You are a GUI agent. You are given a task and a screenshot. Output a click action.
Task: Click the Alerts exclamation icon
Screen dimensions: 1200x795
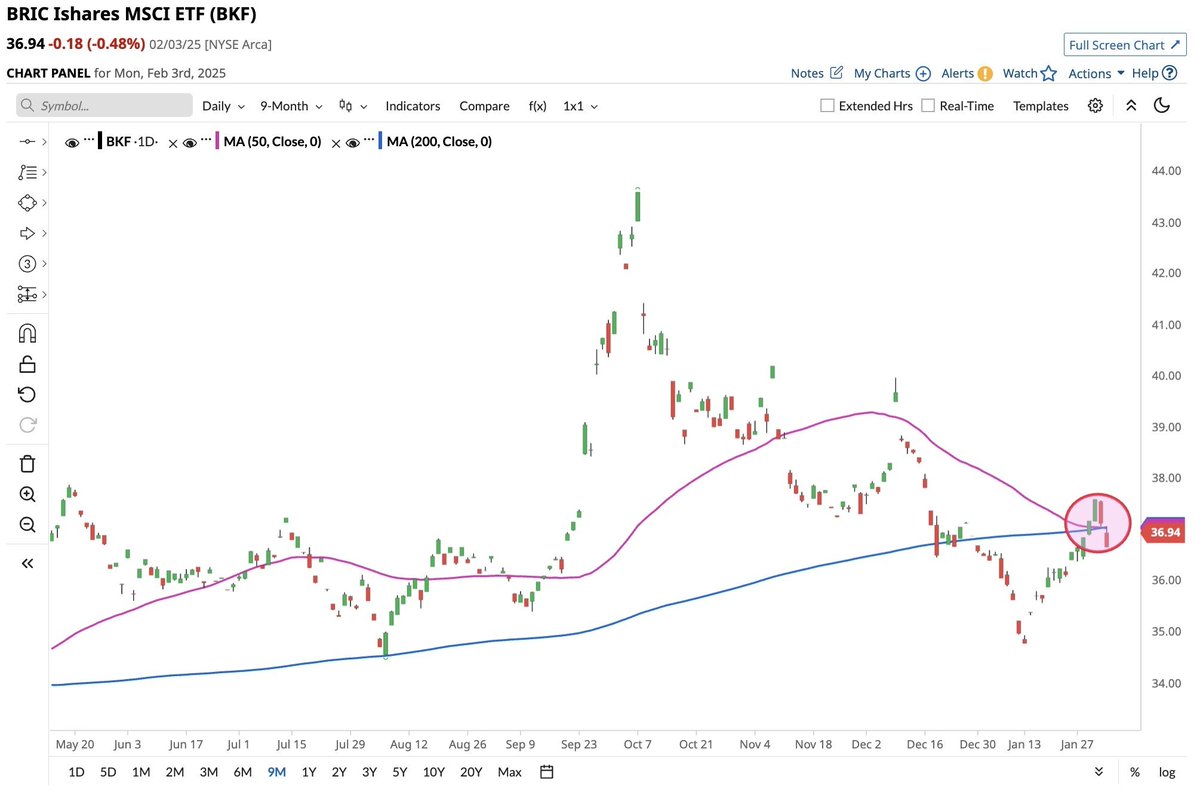click(x=985, y=73)
